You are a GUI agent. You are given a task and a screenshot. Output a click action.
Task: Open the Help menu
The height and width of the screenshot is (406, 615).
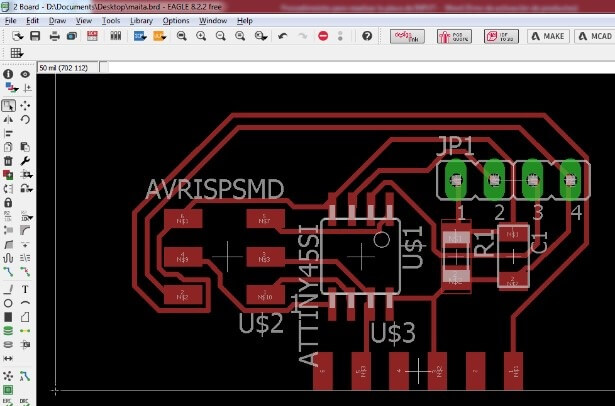[245, 21]
